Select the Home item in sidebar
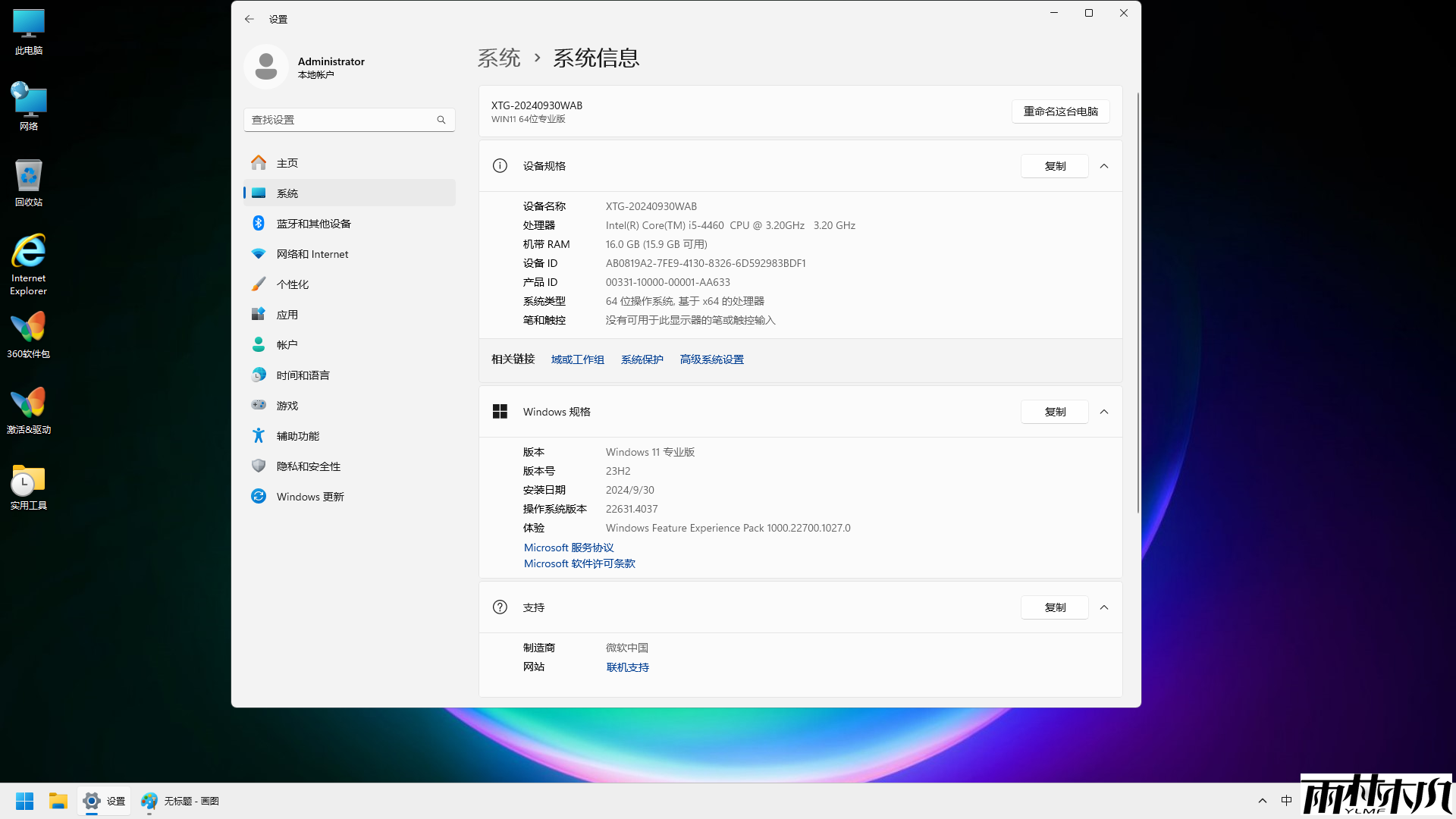The image size is (1456, 819). pos(287,163)
